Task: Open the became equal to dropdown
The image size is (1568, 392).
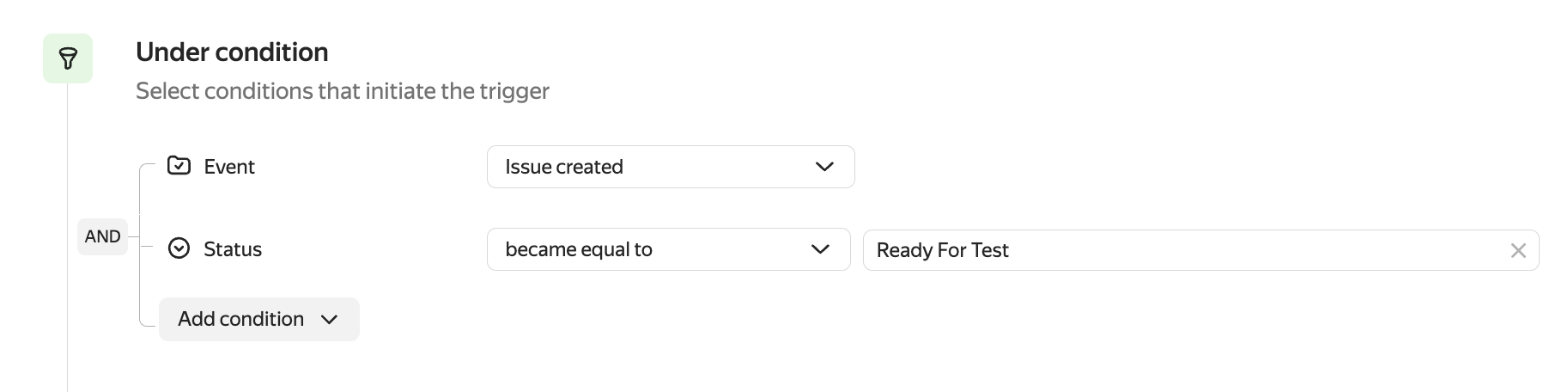Action: pos(668,249)
